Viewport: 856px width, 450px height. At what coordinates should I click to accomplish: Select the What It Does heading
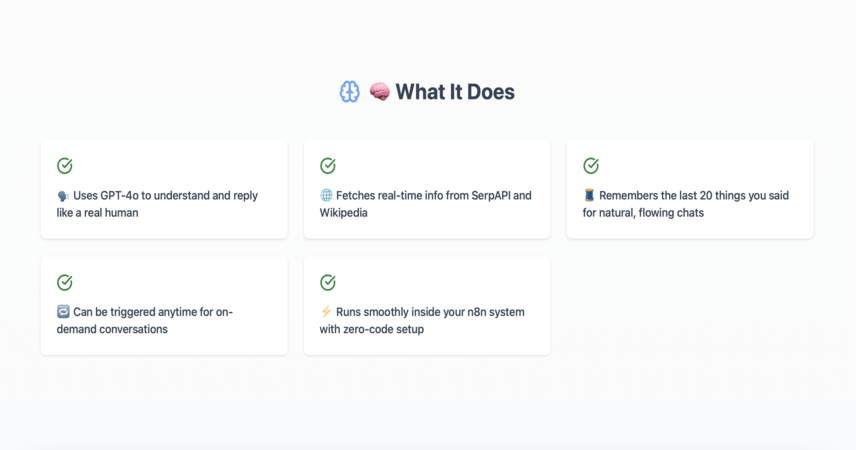tap(455, 92)
